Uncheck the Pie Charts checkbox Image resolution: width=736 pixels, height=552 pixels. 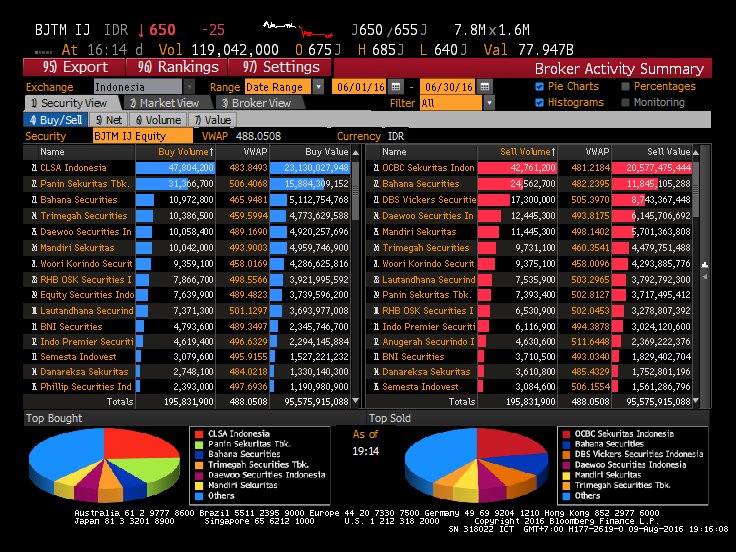click(x=540, y=87)
